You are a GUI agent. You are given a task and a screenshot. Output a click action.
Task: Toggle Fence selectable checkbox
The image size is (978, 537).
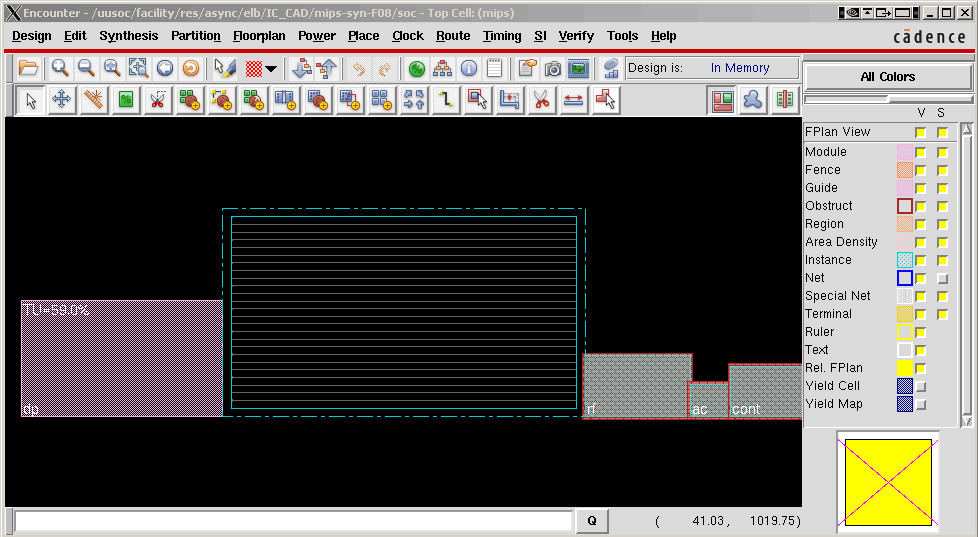942,170
